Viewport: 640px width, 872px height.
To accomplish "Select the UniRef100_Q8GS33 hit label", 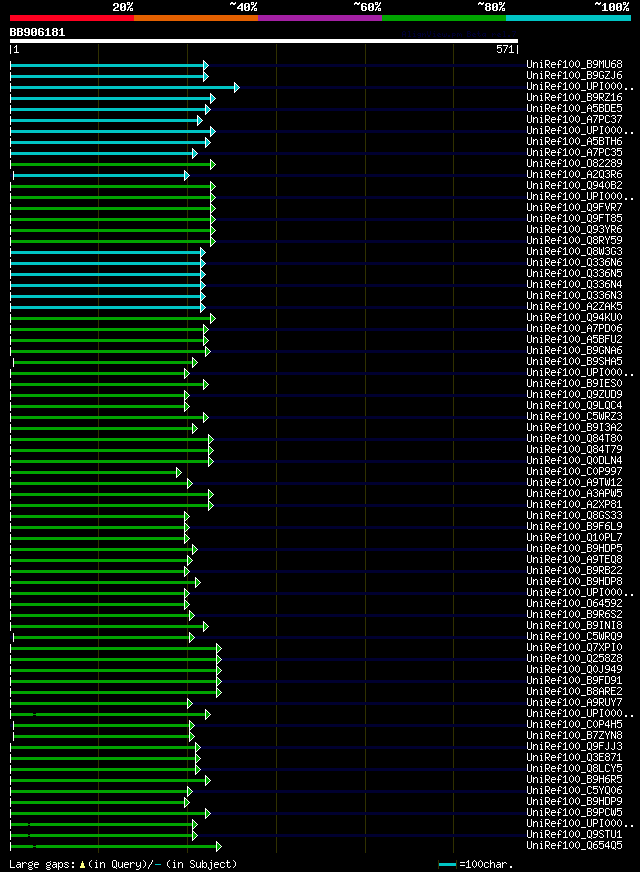I will tap(574, 515).
